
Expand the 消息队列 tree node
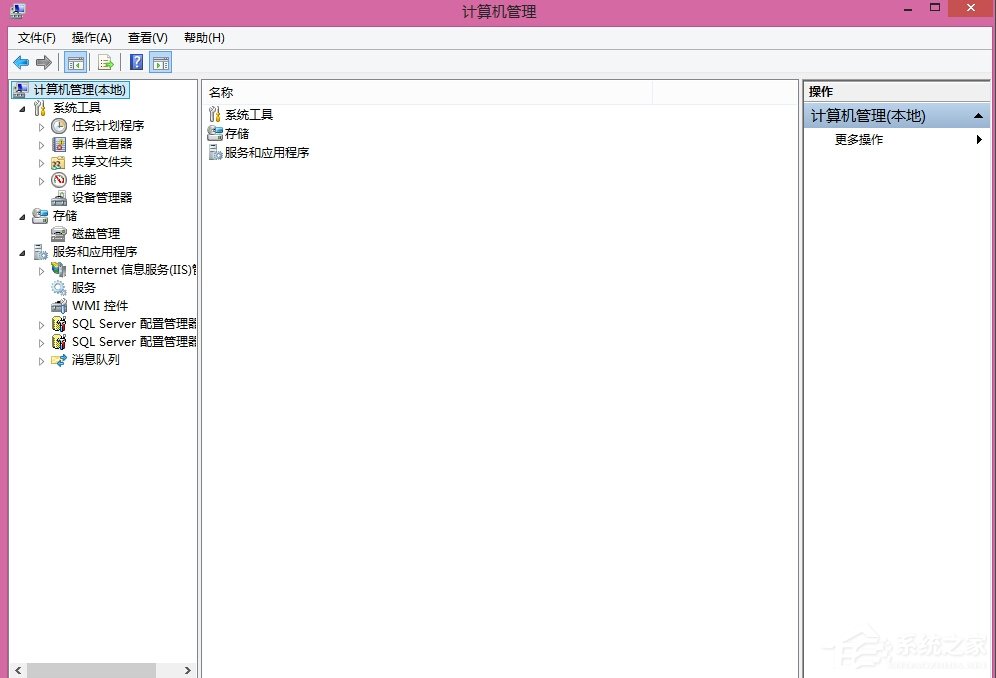(41, 359)
